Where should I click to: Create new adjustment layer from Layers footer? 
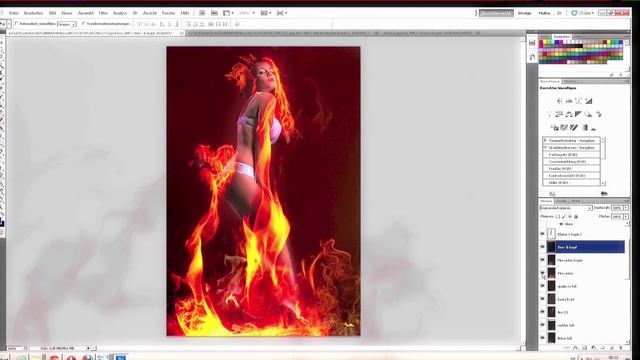593,348
